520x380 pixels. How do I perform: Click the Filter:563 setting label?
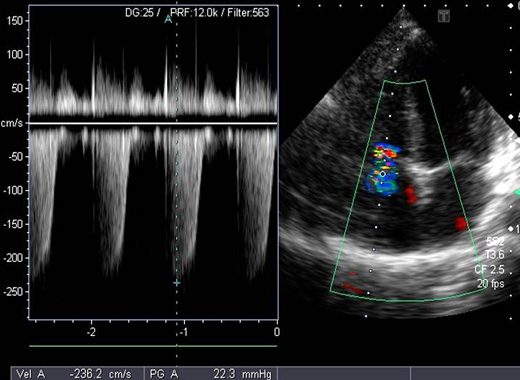248,13
